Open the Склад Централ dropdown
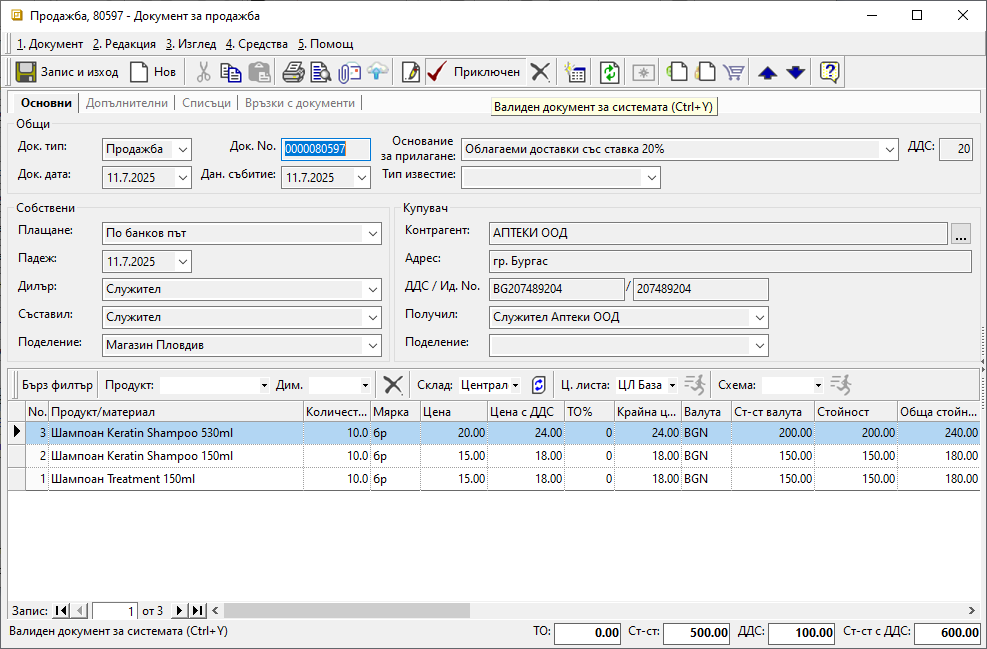This screenshot has width=987, height=649. 516,385
